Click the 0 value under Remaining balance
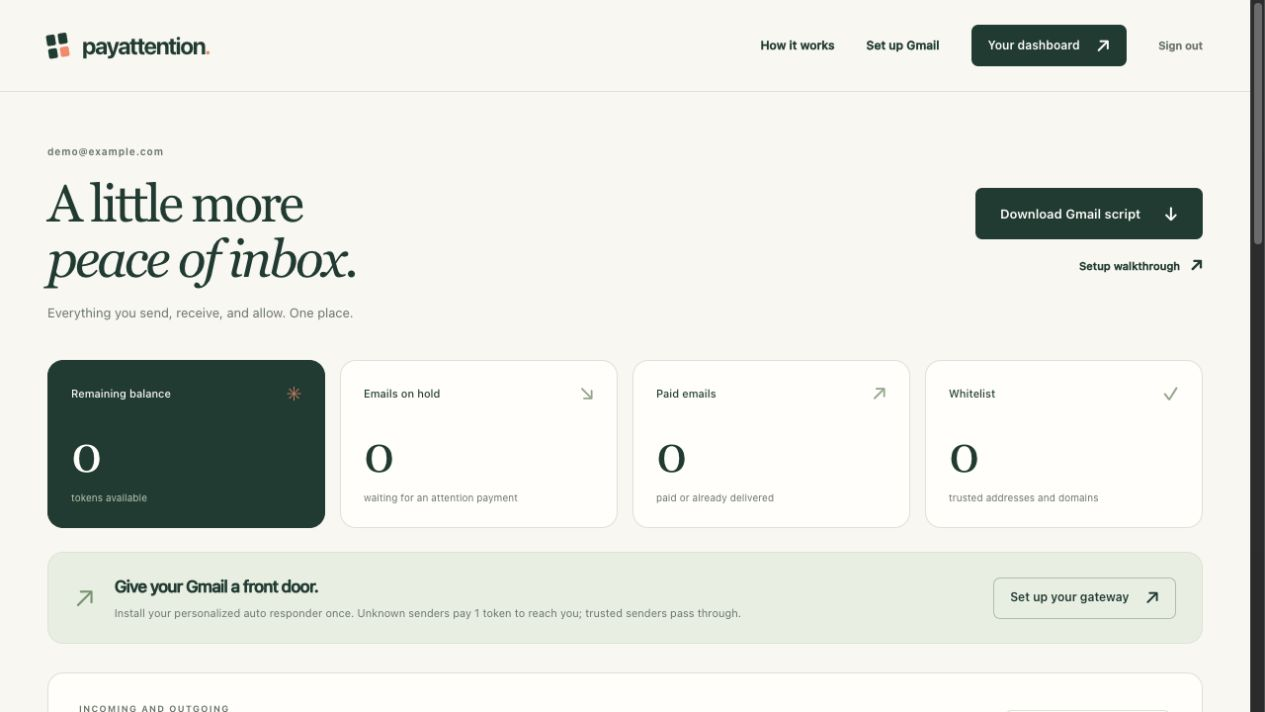This screenshot has width=1265, height=712. coord(86,459)
